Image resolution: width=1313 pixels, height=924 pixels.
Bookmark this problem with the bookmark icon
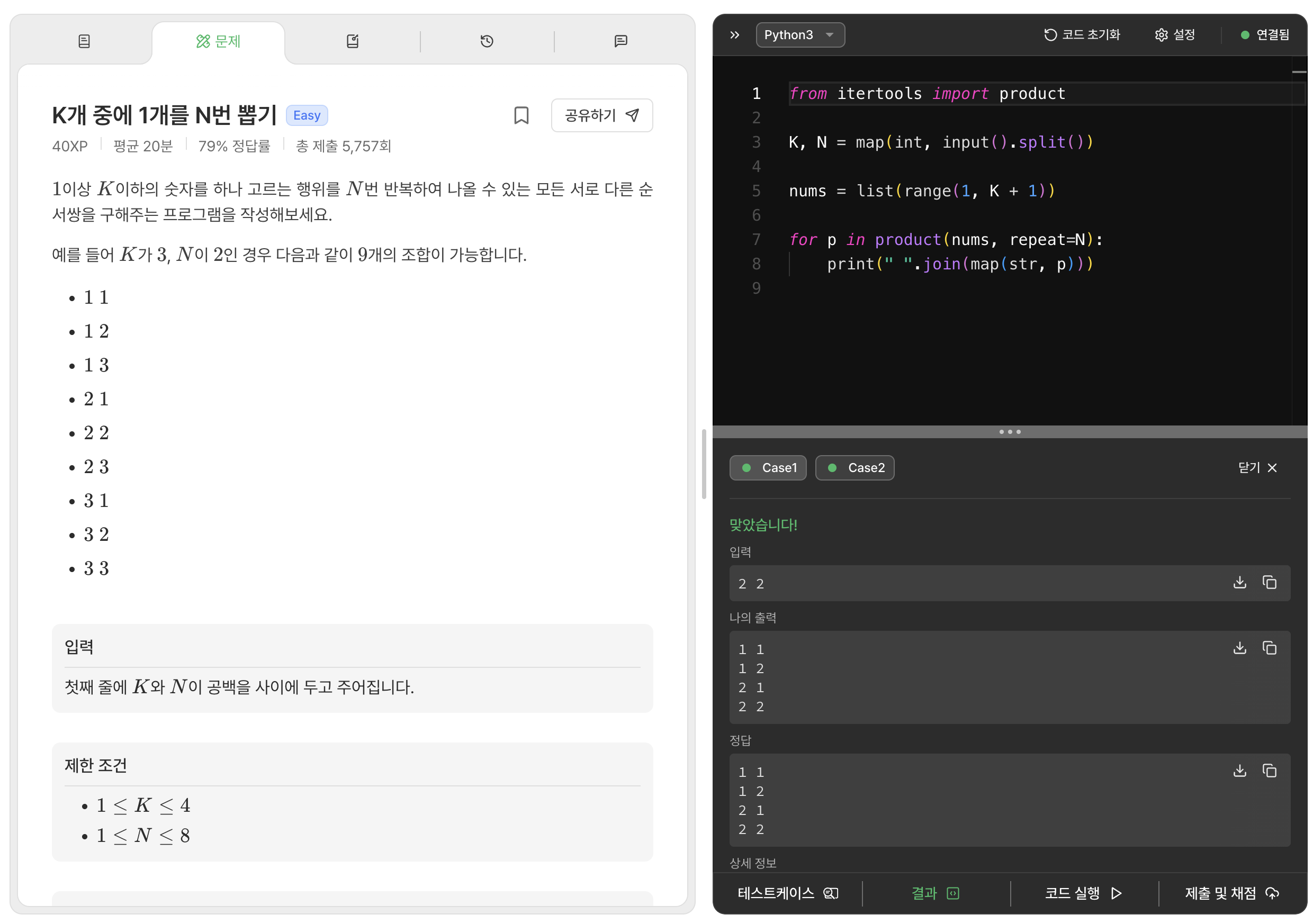coord(521,115)
